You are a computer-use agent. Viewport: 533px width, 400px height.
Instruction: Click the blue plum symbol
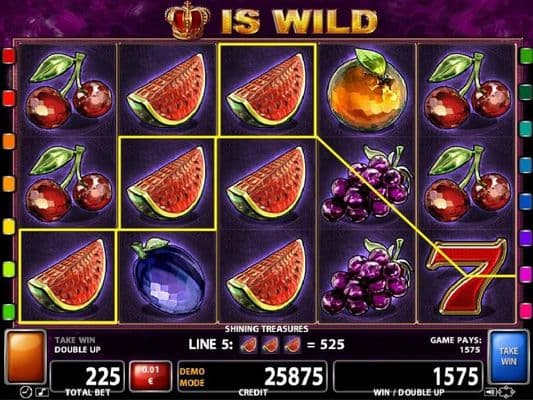coord(168,276)
